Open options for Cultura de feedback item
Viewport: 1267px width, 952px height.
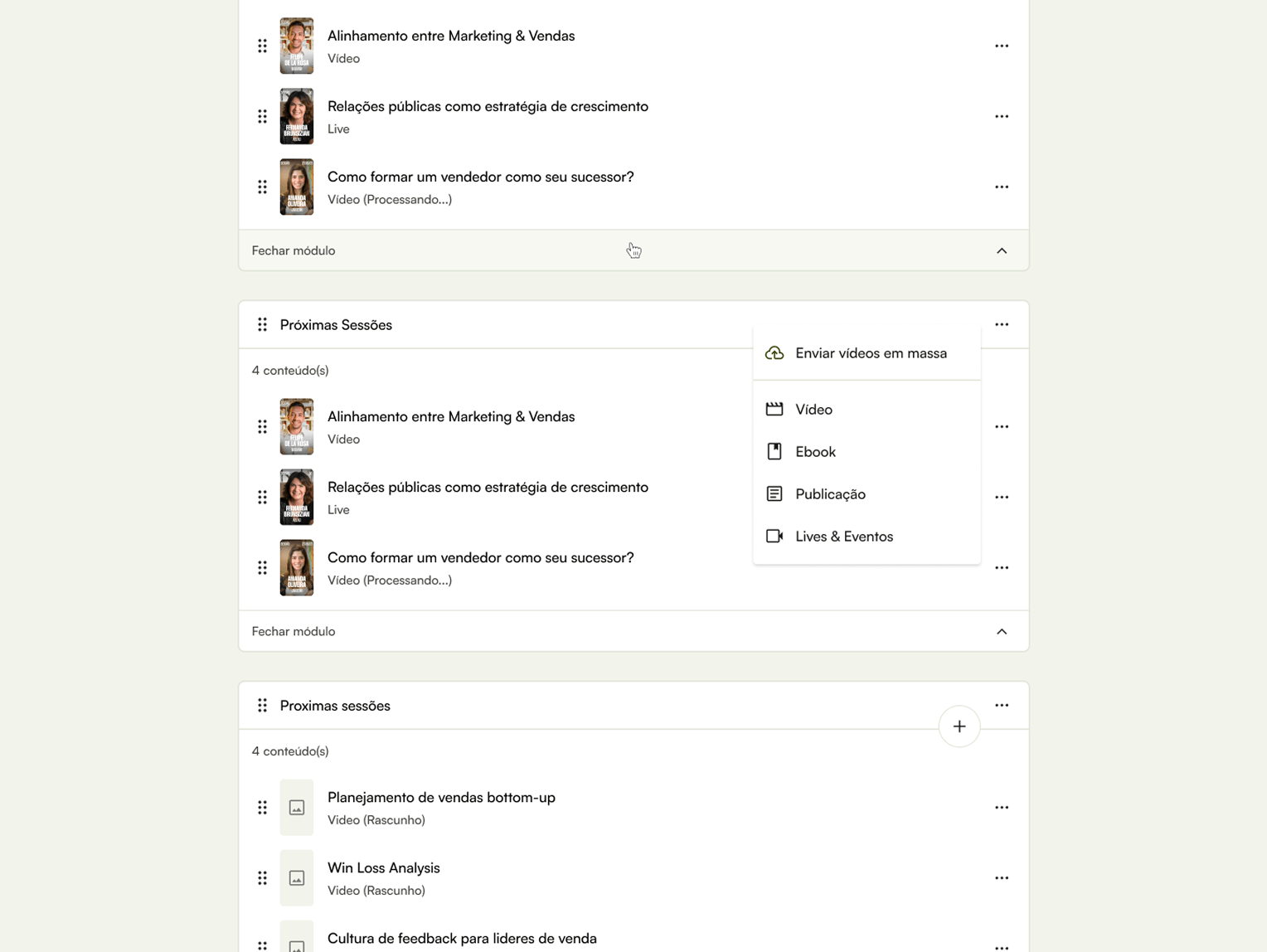click(1001, 945)
